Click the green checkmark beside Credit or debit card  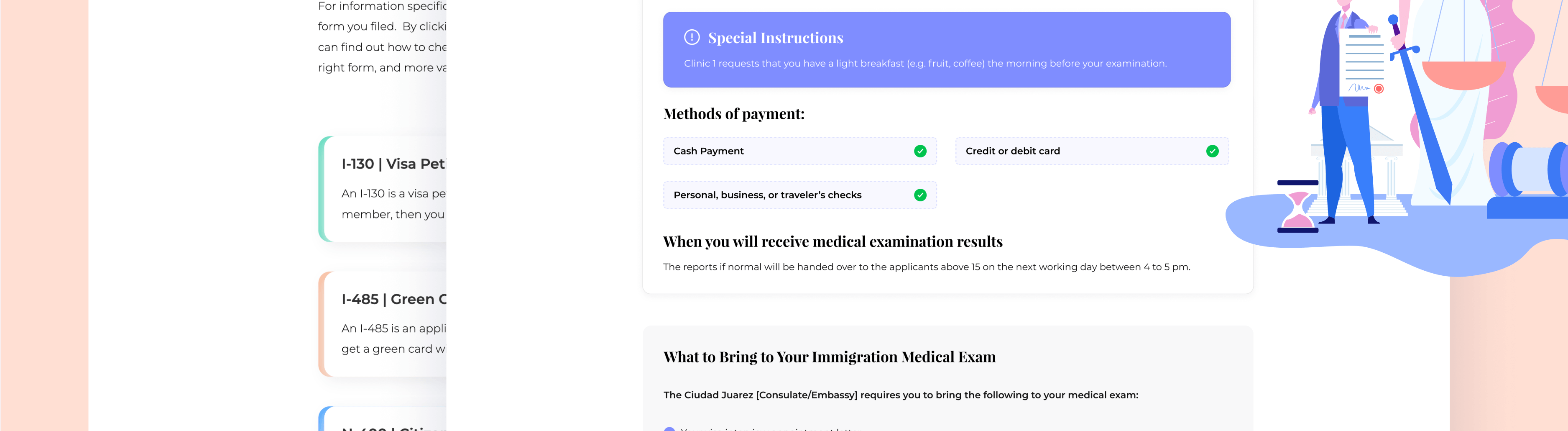(1212, 151)
